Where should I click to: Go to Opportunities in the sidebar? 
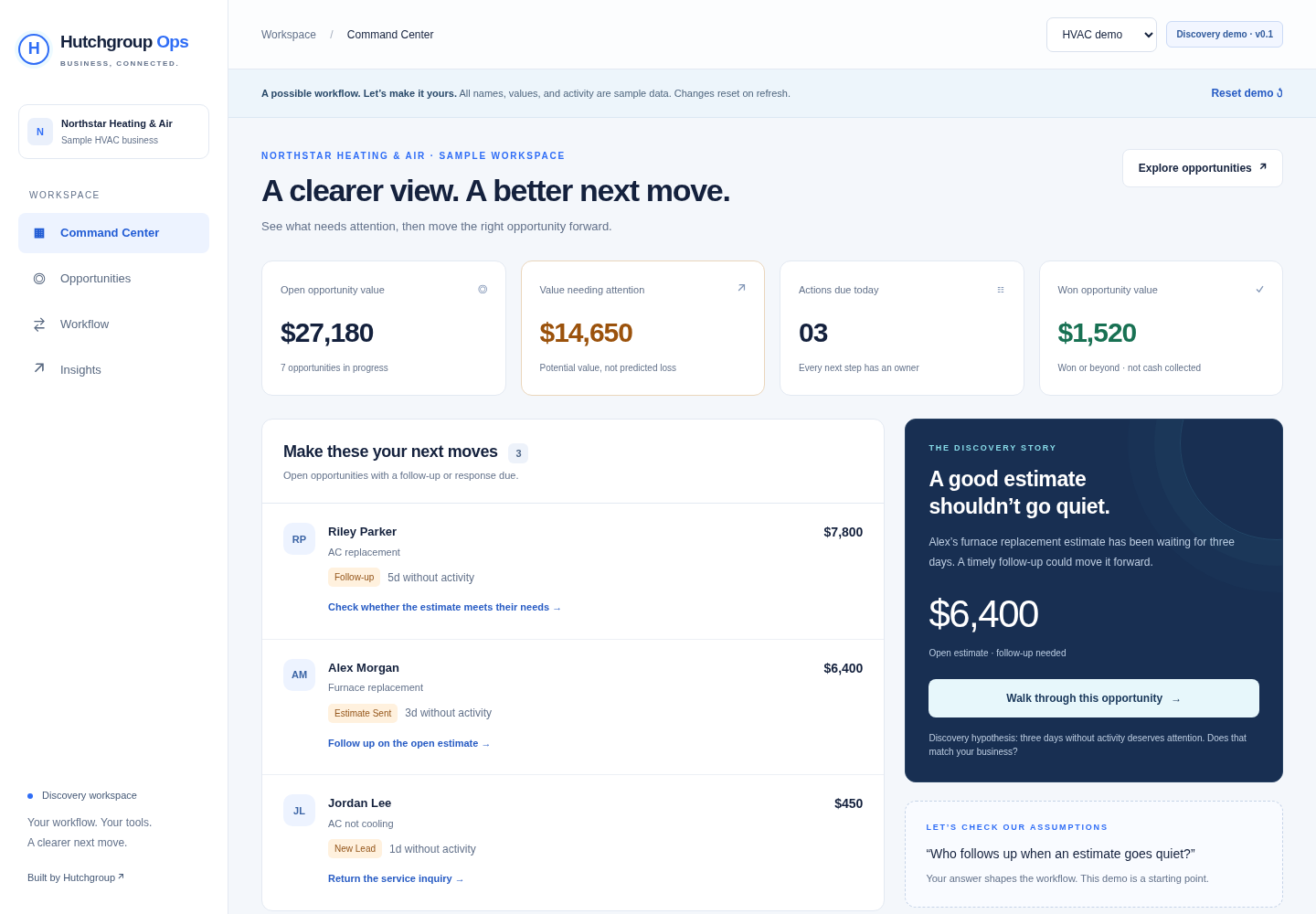tap(113, 279)
